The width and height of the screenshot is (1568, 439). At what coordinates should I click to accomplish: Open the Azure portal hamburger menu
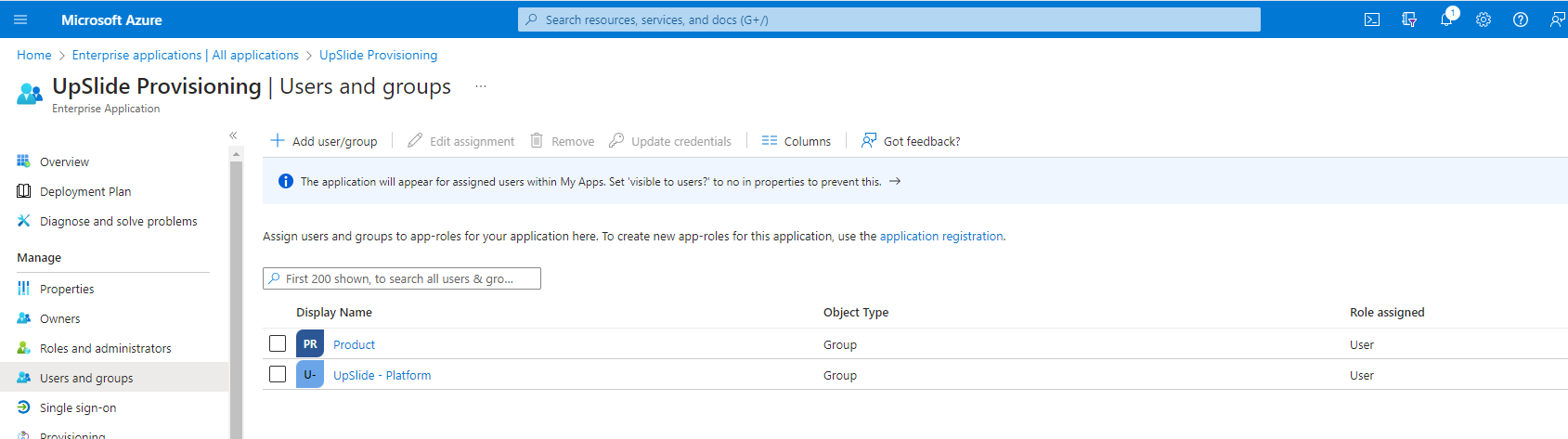pos(20,19)
